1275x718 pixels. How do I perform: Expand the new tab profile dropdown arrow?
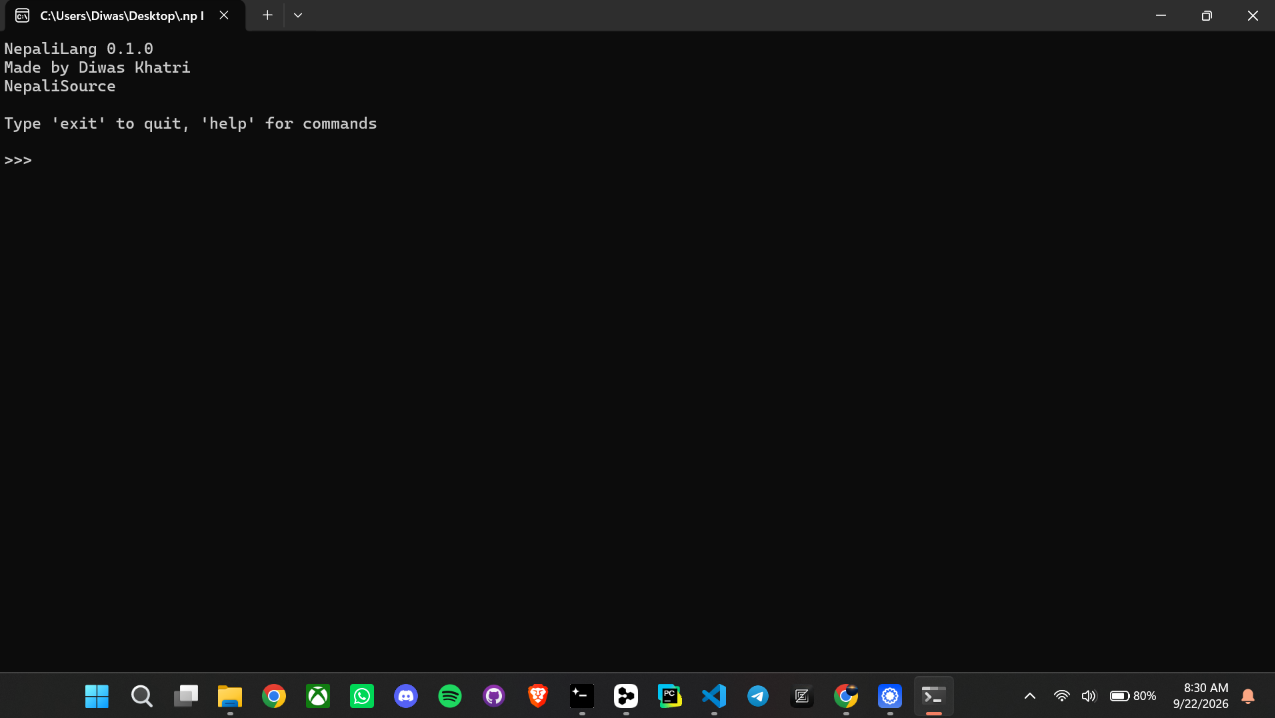(298, 15)
